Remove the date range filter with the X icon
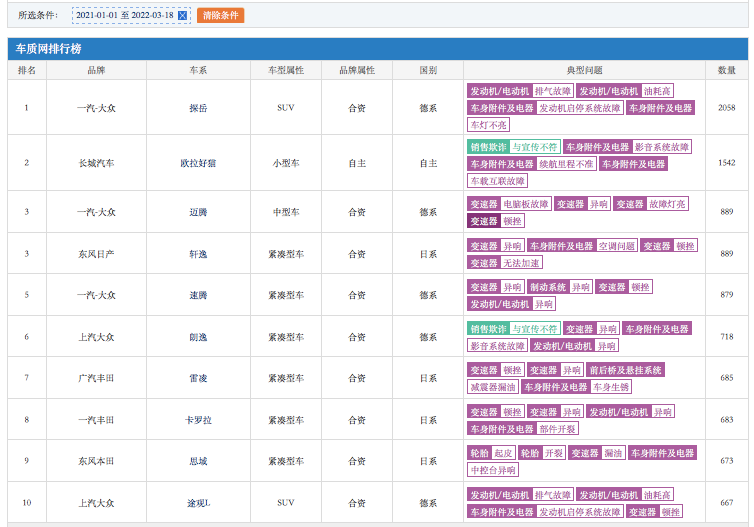This screenshot has width=754, height=527. [x=182, y=16]
